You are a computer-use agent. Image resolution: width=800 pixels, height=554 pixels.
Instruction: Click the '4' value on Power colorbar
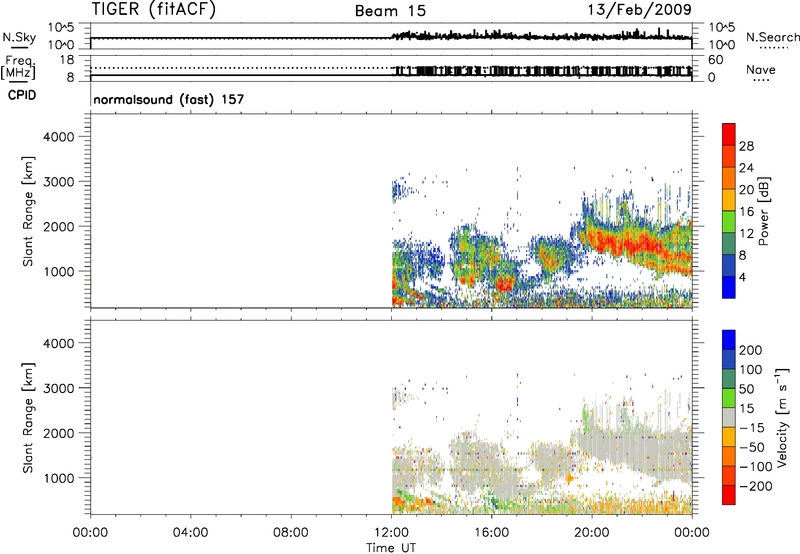tap(742, 277)
